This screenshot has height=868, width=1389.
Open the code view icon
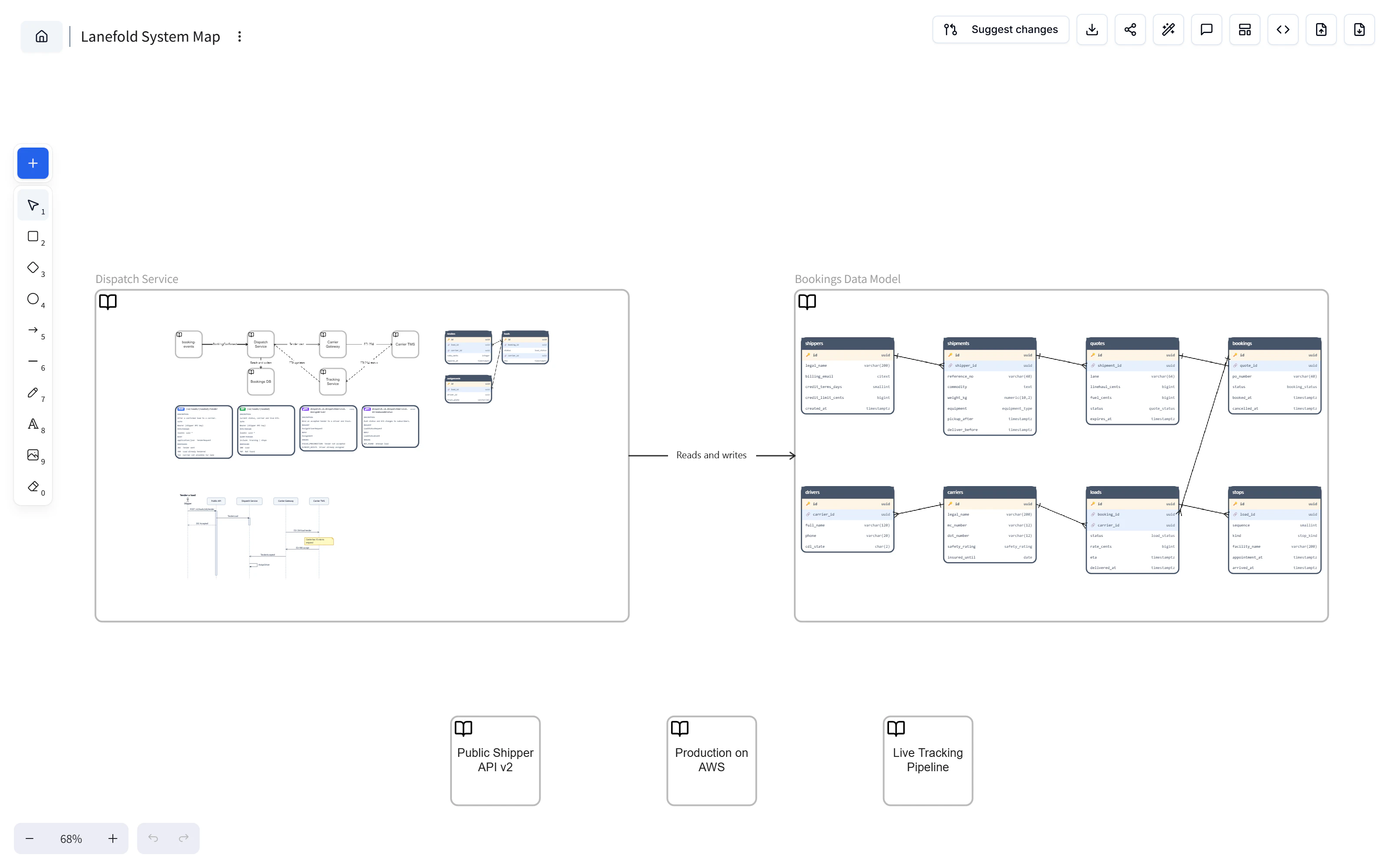1283,29
